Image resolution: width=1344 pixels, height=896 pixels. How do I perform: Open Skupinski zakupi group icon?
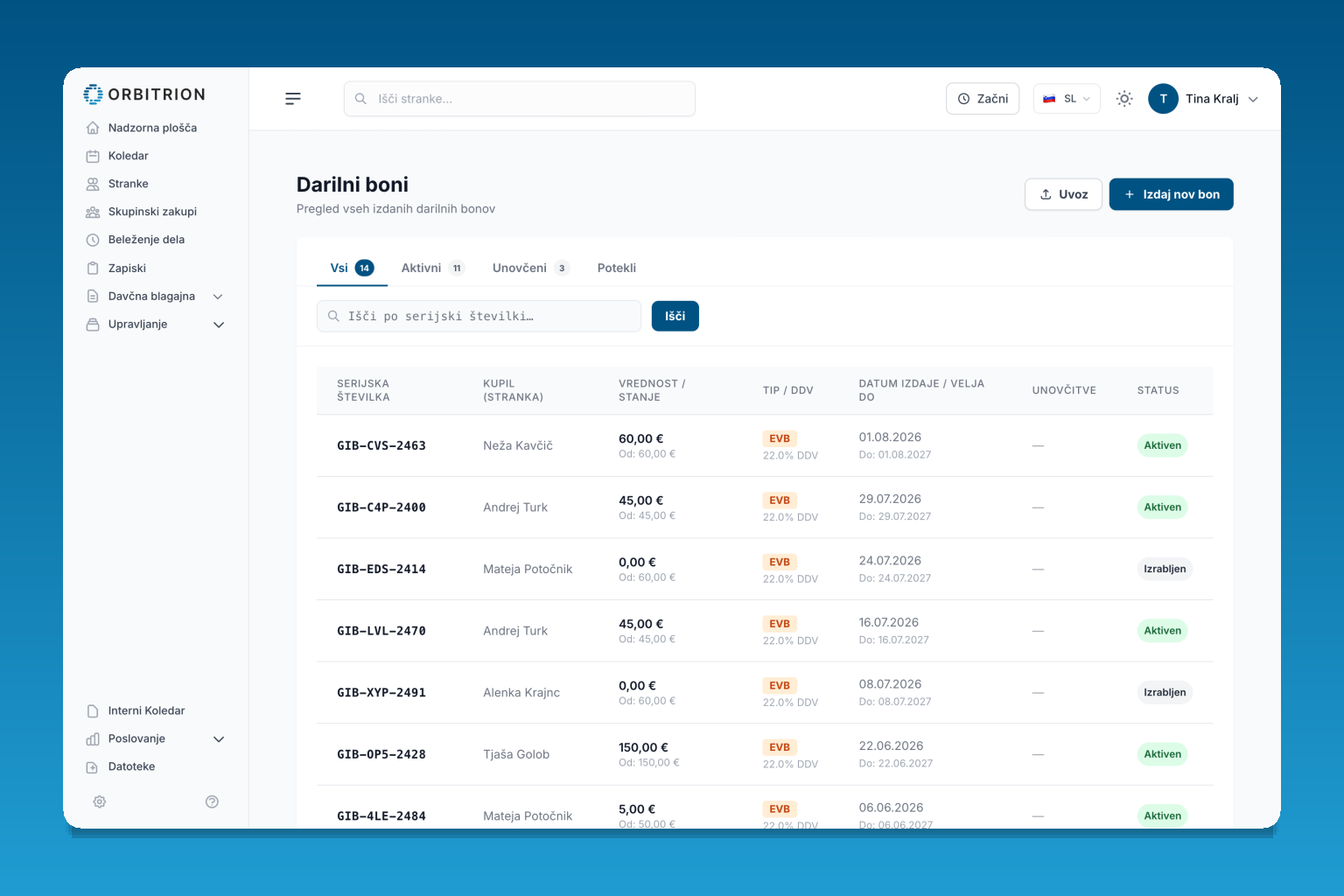point(93,212)
